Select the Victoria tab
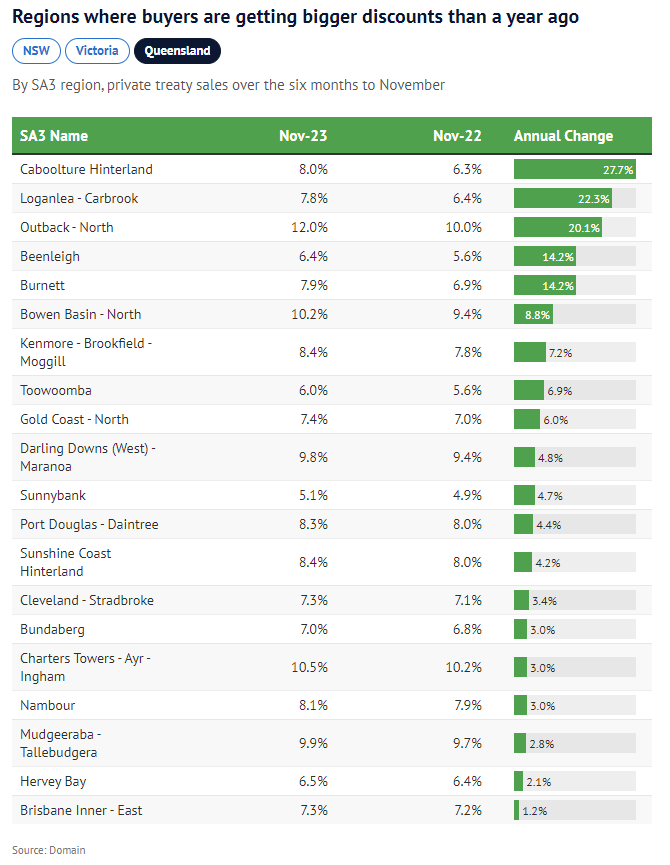 click(x=97, y=51)
